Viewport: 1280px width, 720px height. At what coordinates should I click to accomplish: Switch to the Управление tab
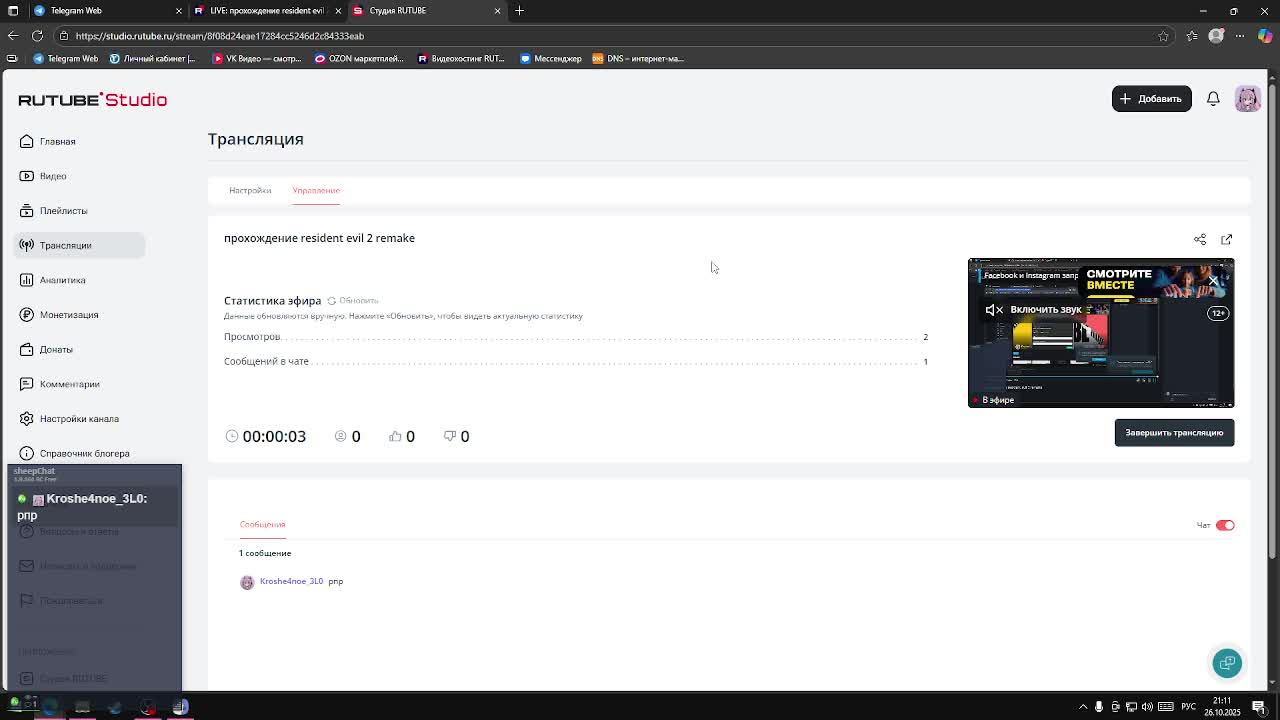(x=316, y=190)
